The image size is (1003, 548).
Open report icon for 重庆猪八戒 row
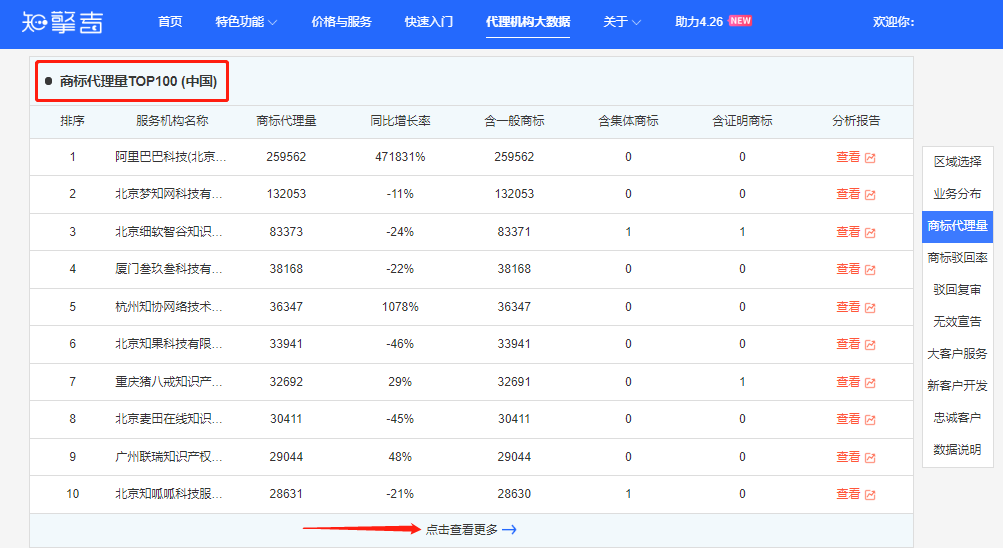tap(870, 382)
